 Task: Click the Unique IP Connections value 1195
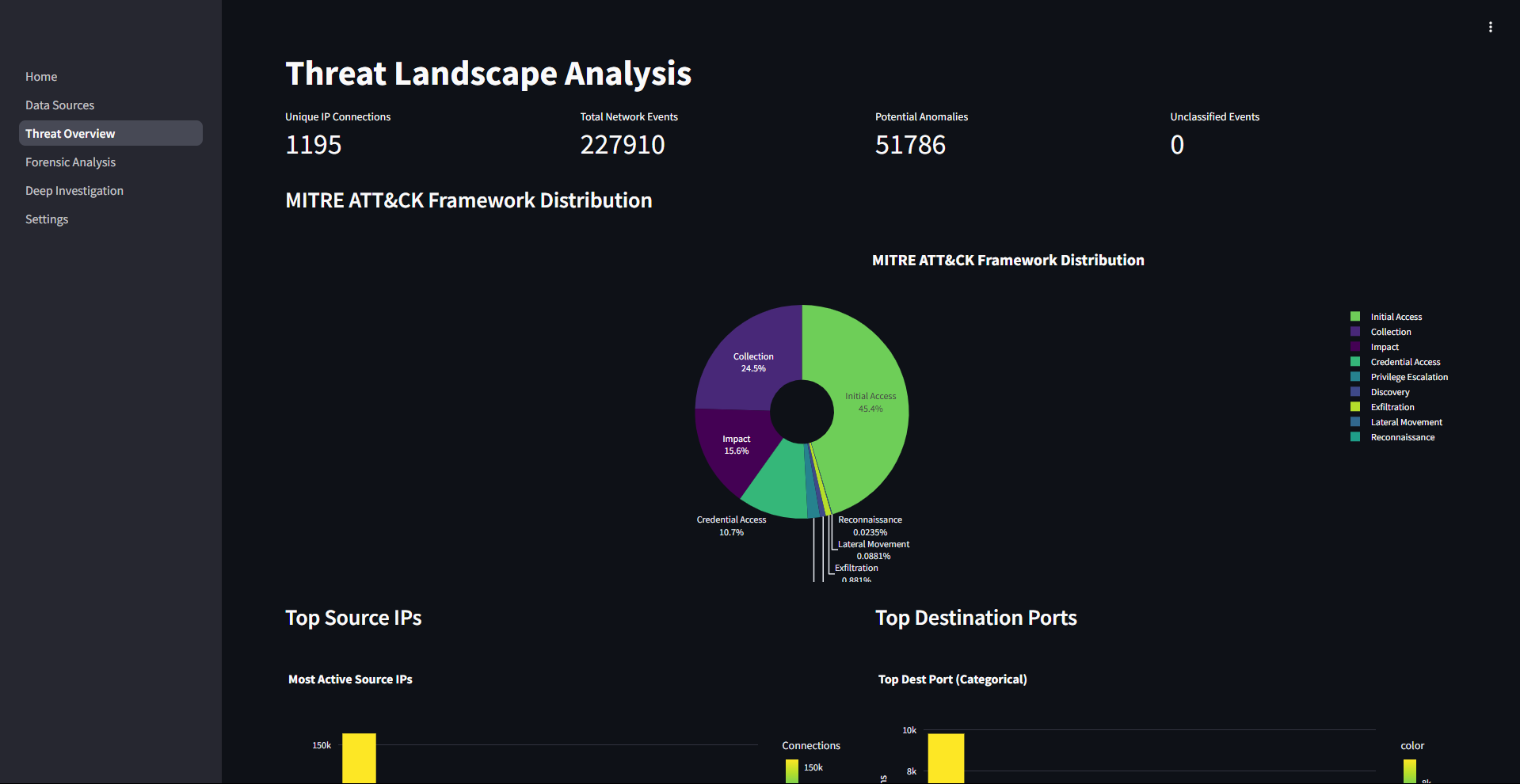(314, 145)
